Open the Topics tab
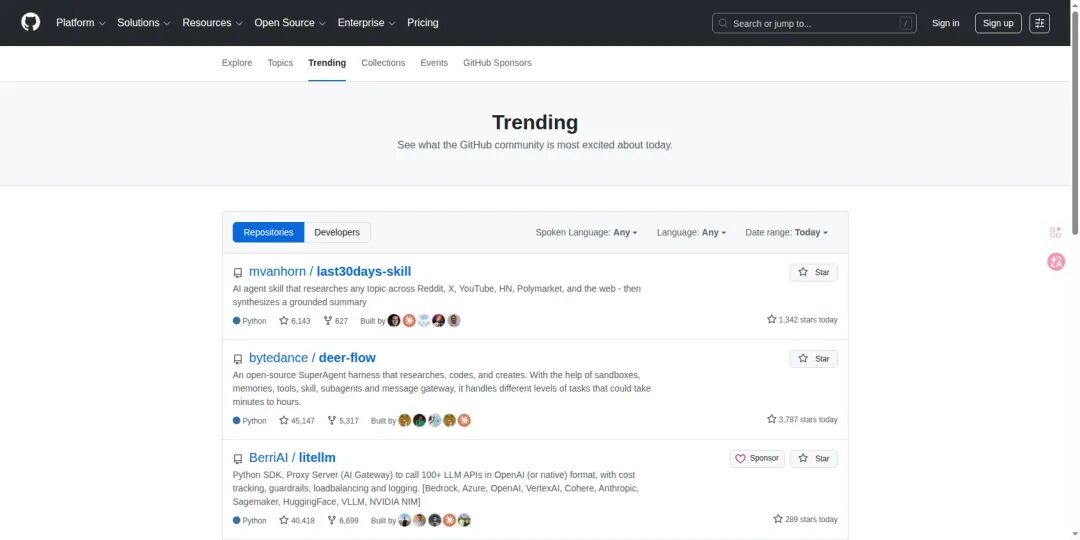 280,63
